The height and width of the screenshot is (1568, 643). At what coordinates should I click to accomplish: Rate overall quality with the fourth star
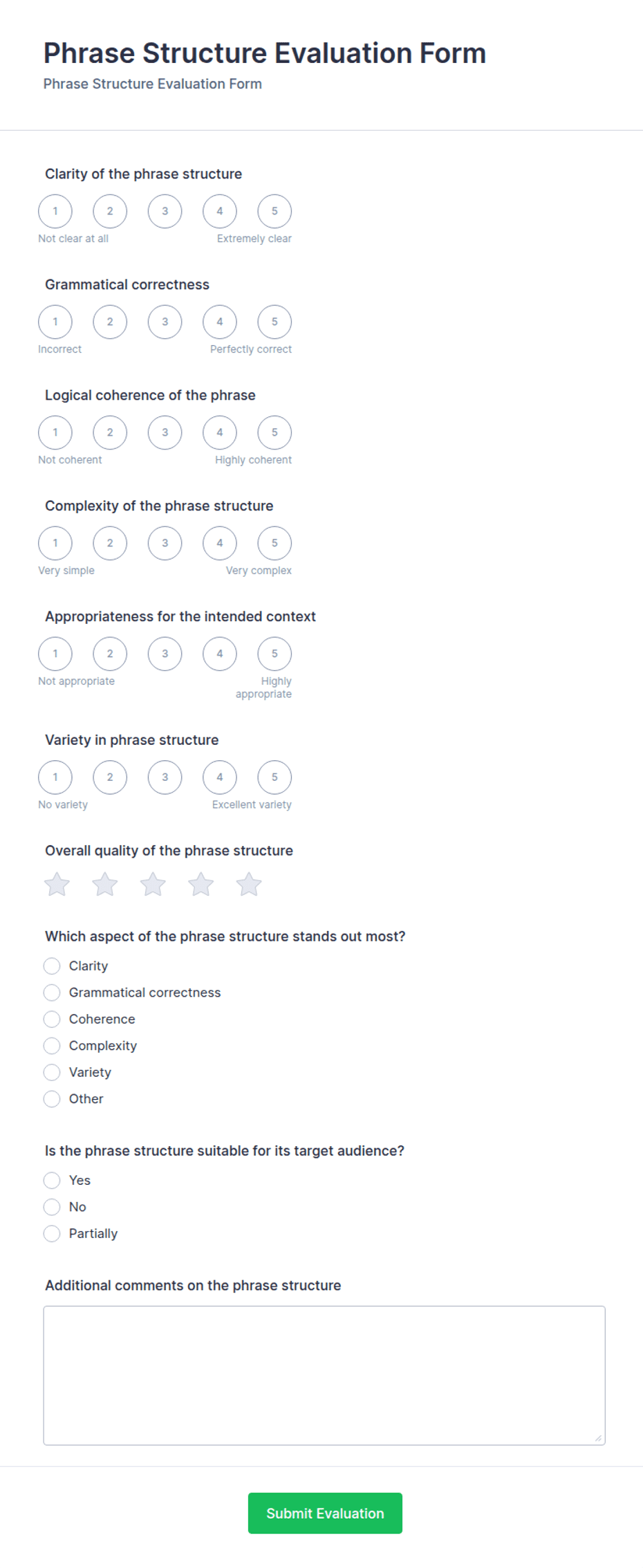(201, 884)
